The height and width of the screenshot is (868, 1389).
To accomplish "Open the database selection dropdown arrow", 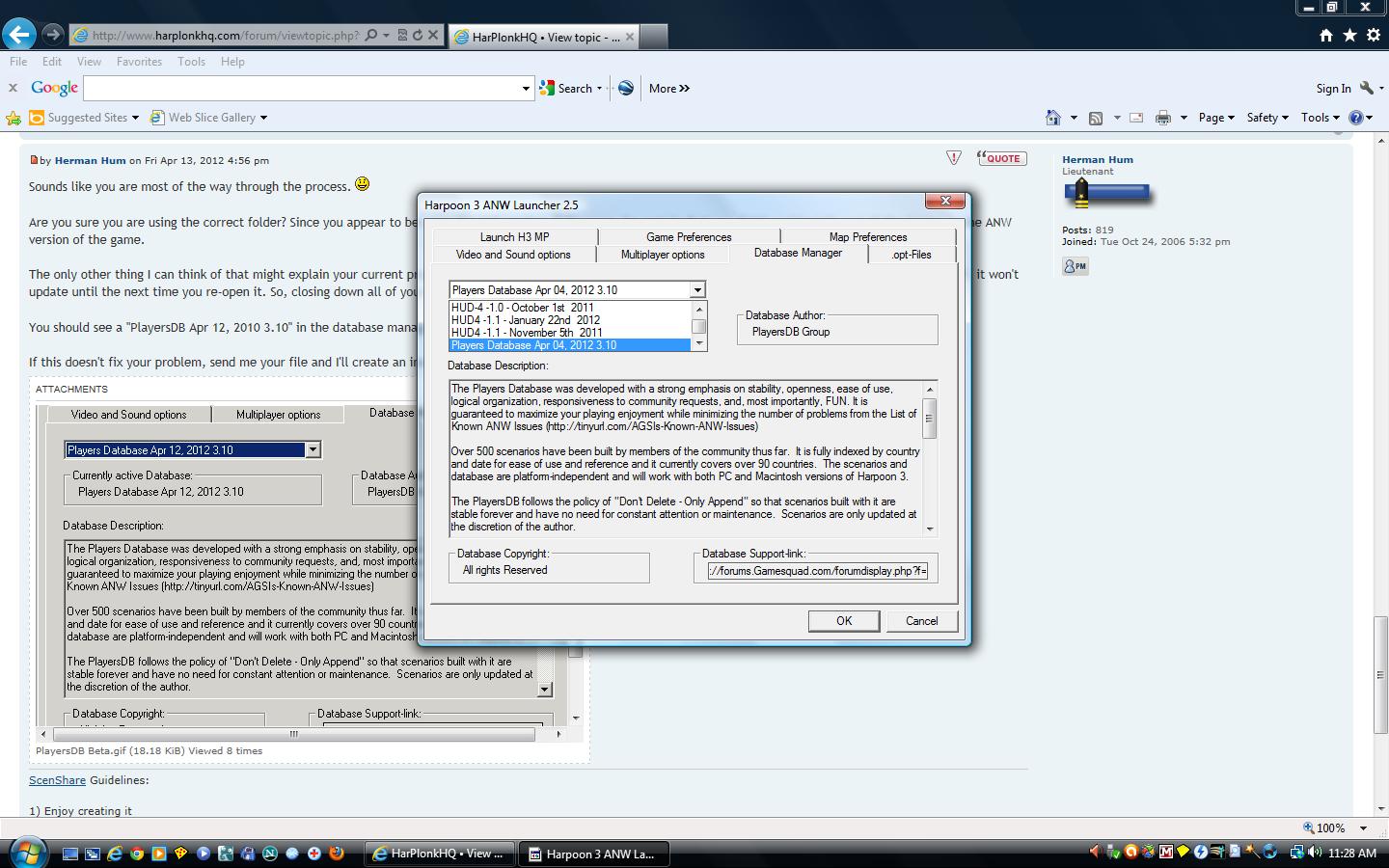I will 697,290.
